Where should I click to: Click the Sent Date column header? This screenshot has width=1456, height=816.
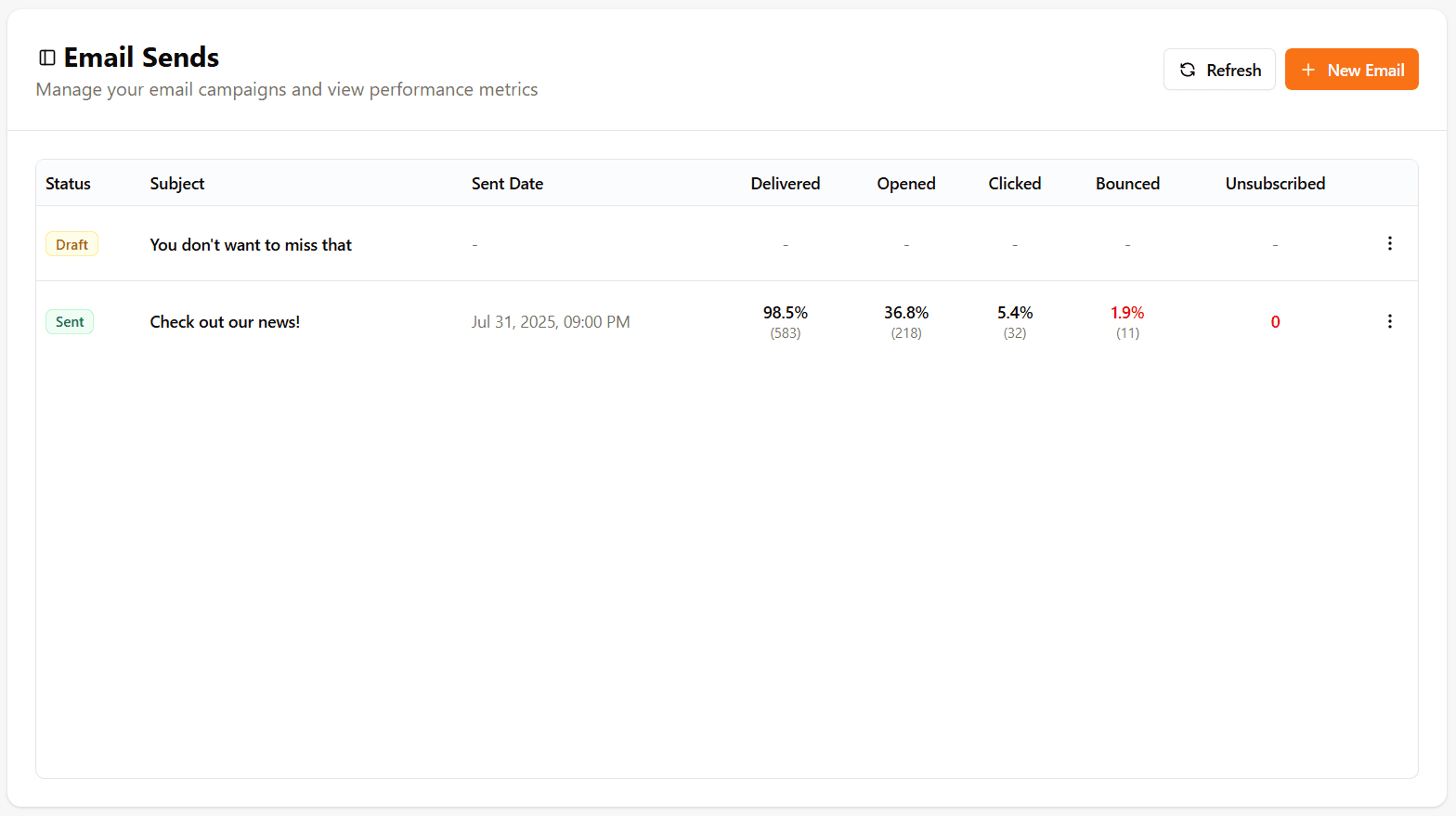pyautogui.click(x=507, y=184)
